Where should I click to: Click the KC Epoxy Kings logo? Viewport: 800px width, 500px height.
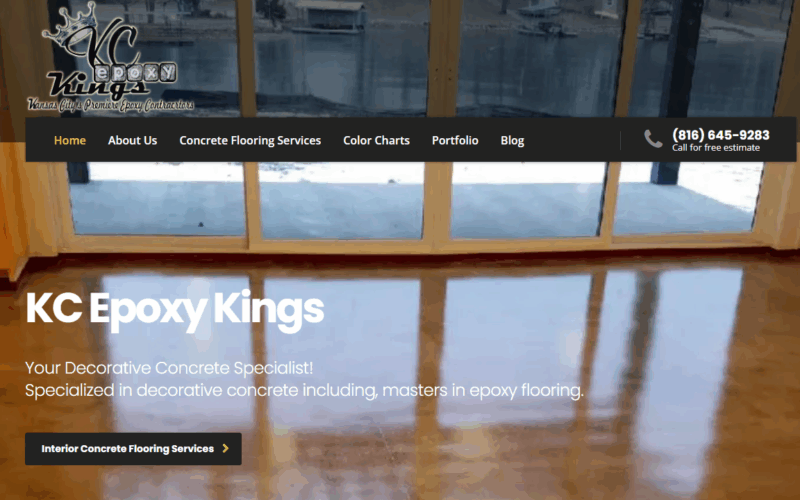(x=111, y=57)
